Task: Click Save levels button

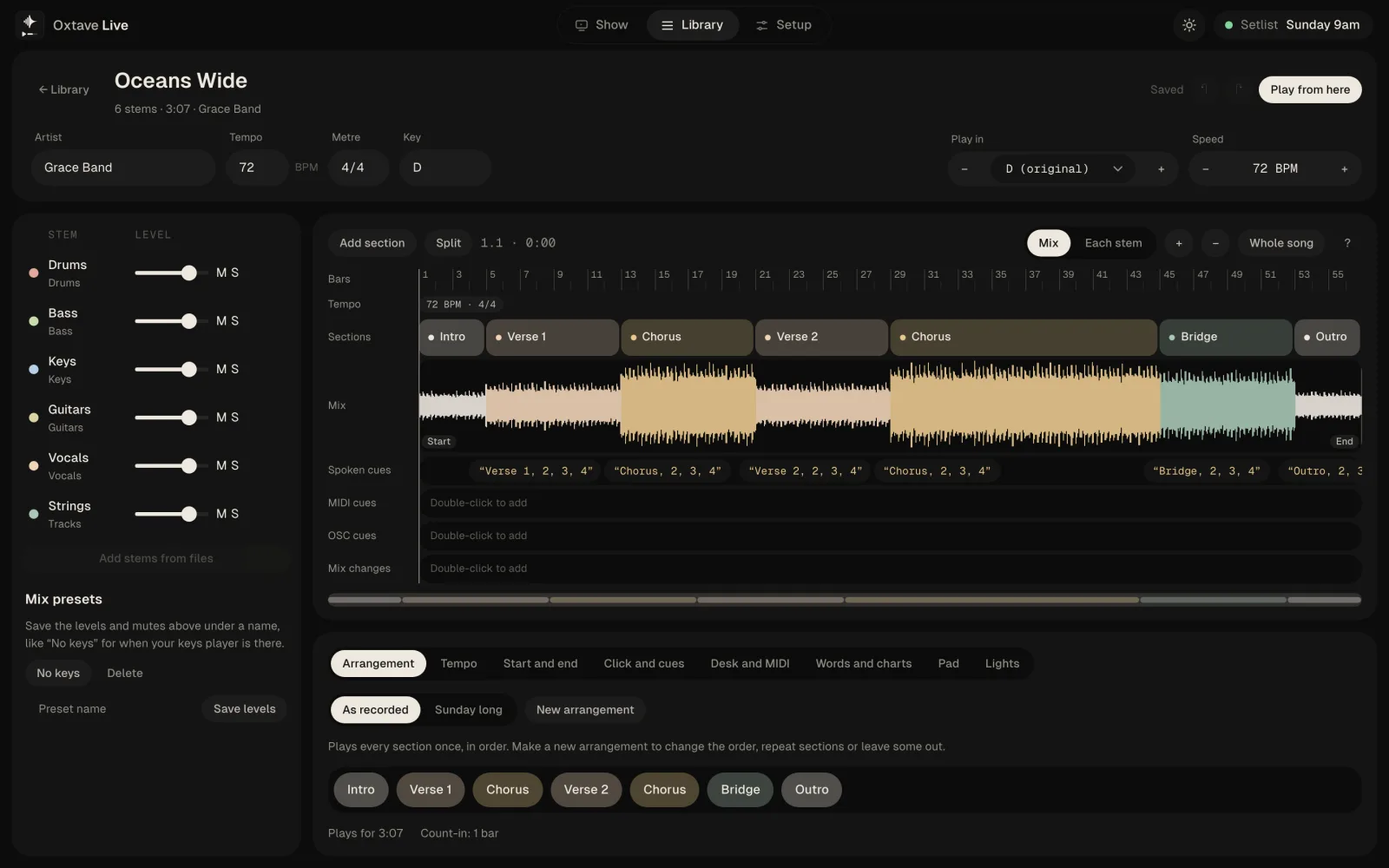Action: [244, 709]
